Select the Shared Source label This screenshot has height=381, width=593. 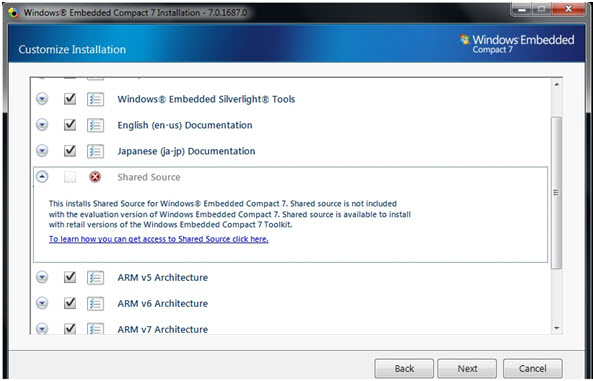pyautogui.click(x=149, y=177)
